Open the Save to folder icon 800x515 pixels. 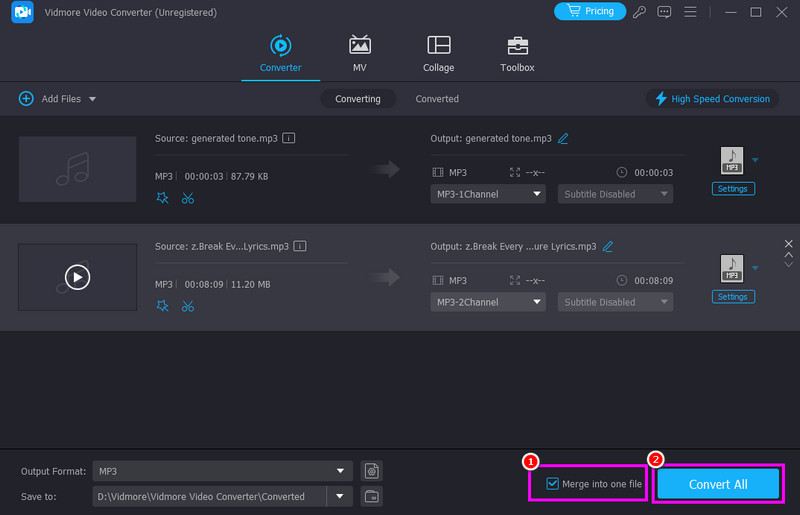pyautogui.click(x=371, y=496)
